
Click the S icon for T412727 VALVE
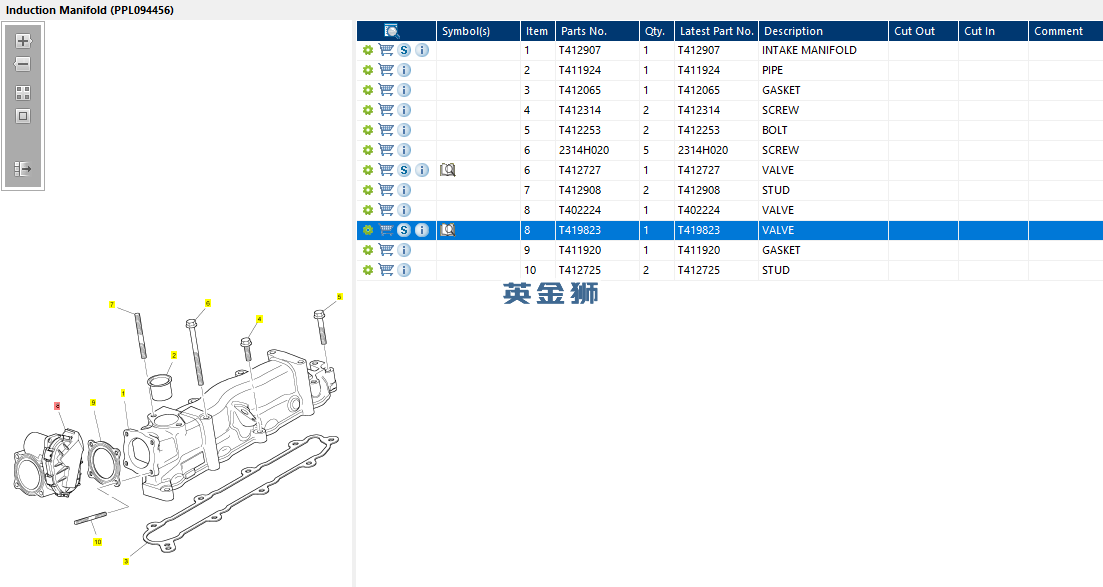pyautogui.click(x=404, y=170)
